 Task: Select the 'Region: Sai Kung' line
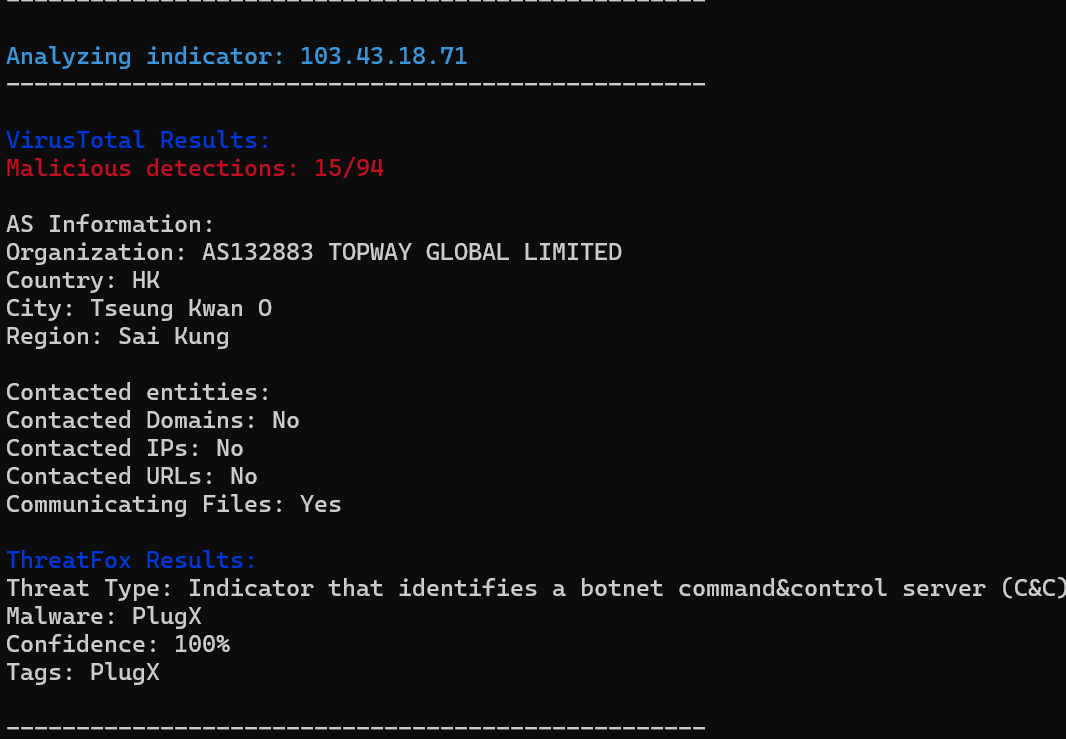(x=118, y=337)
